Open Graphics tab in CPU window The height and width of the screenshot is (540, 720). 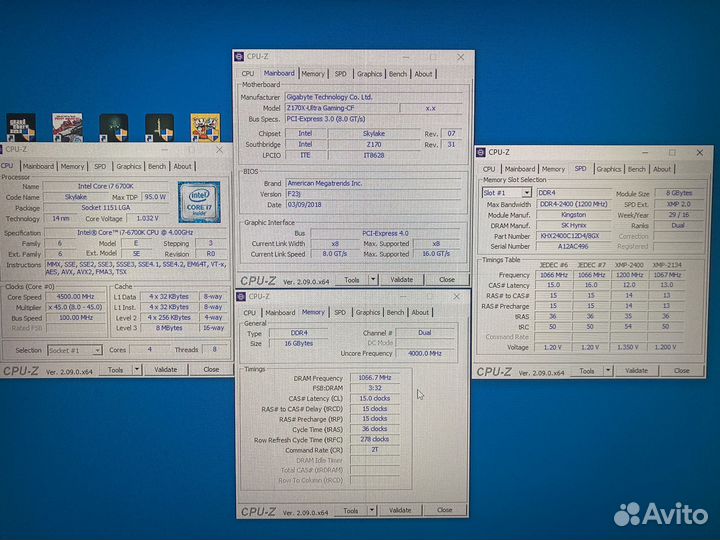coord(129,166)
